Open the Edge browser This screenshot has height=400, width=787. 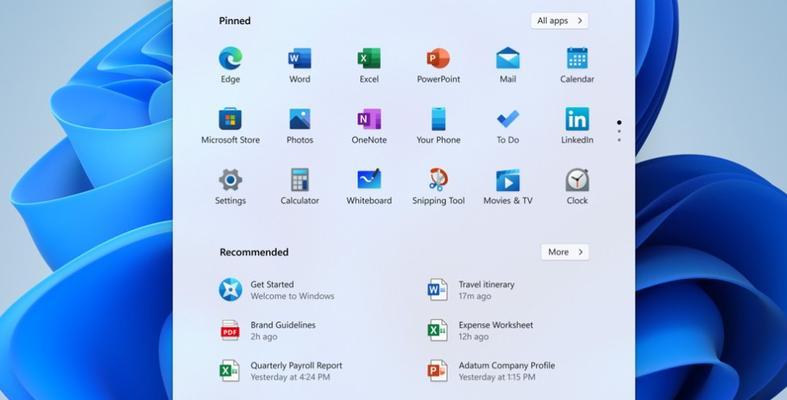pyautogui.click(x=230, y=65)
